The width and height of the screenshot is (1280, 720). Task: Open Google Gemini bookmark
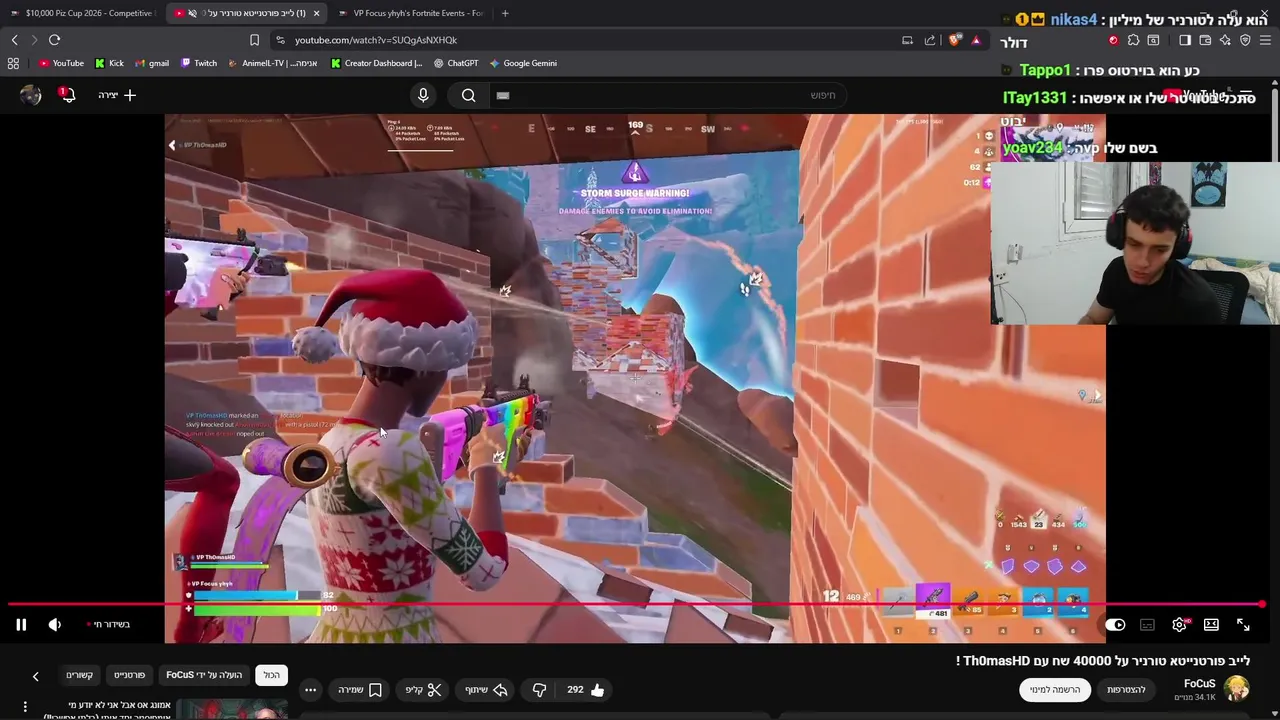(523, 63)
